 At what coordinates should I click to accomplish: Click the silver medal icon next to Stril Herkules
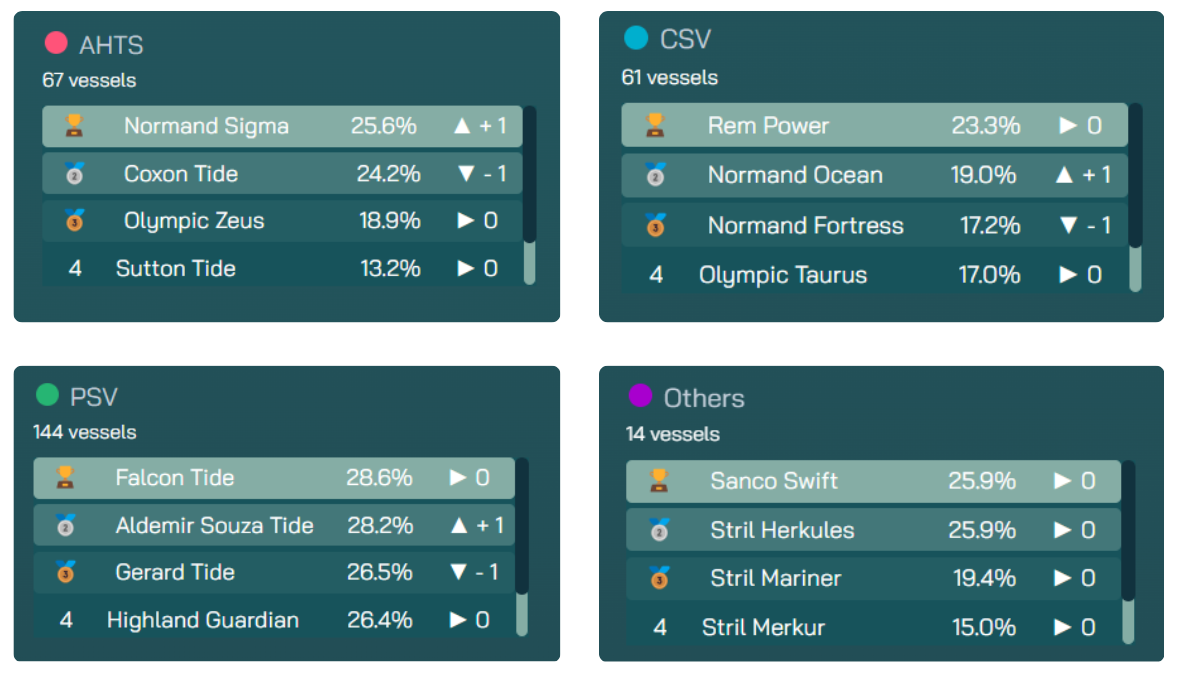[x=659, y=529]
